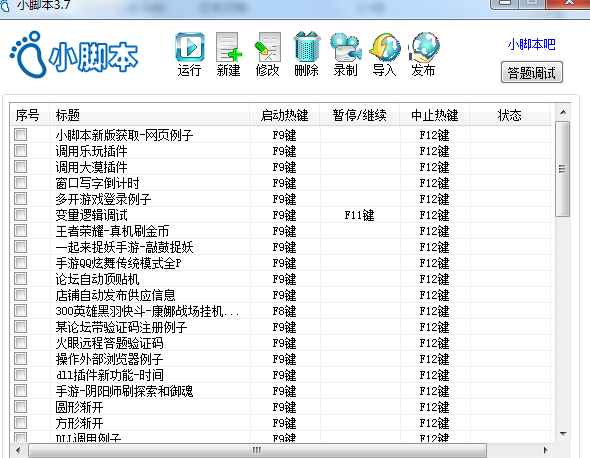Check the box for 小脚本新版获取-网页例子
The width and height of the screenshot is (590, 458).
(x=20, y=134)
